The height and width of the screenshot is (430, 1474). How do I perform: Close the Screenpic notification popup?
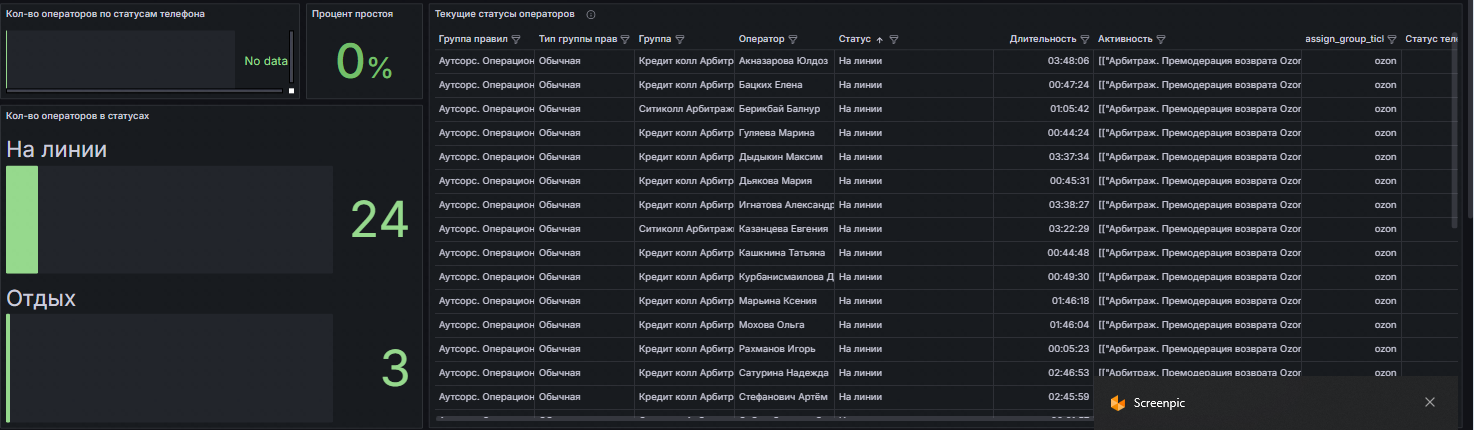click(1430, 402)
